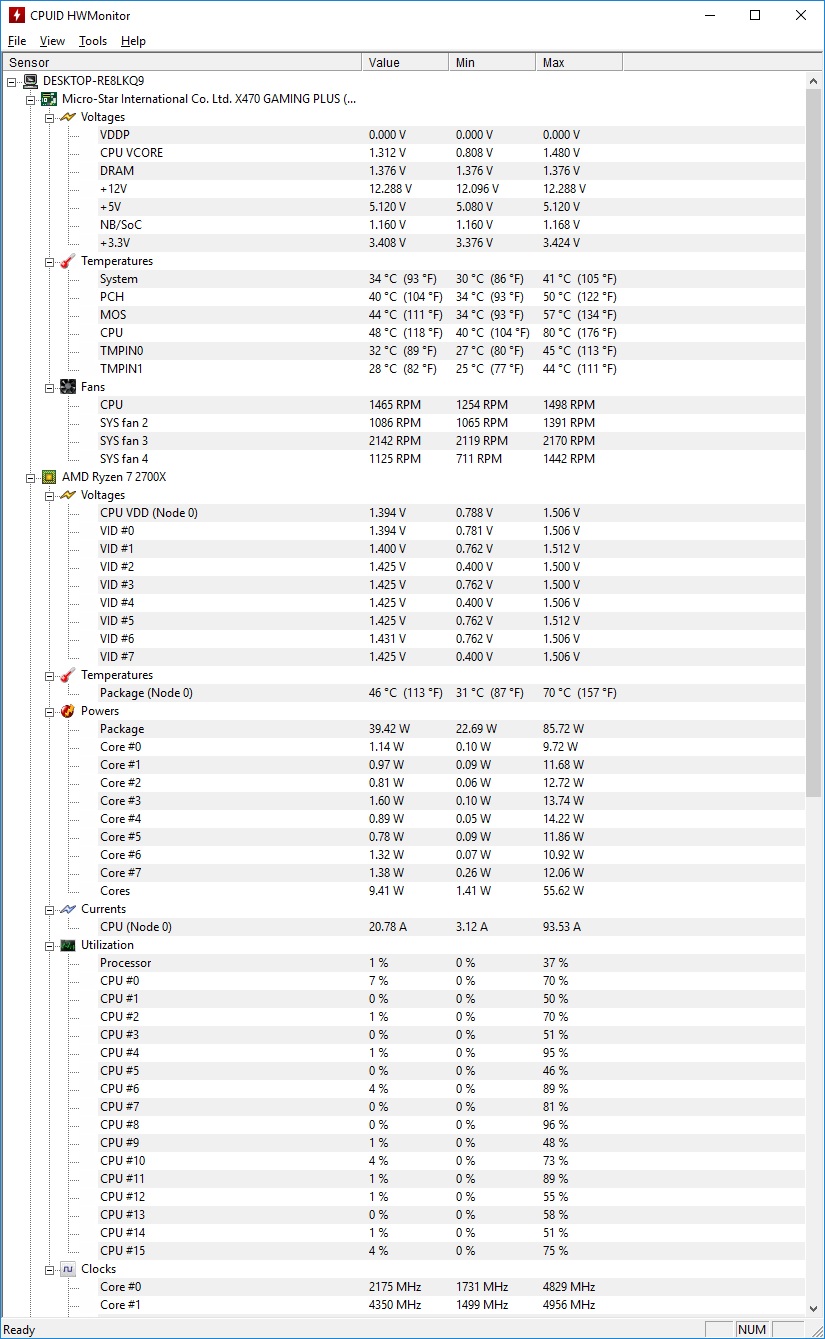The image size is (825, 1339).
Task: Collapse the Micro-Star motherboard node
Action: (x=31, y=99)
